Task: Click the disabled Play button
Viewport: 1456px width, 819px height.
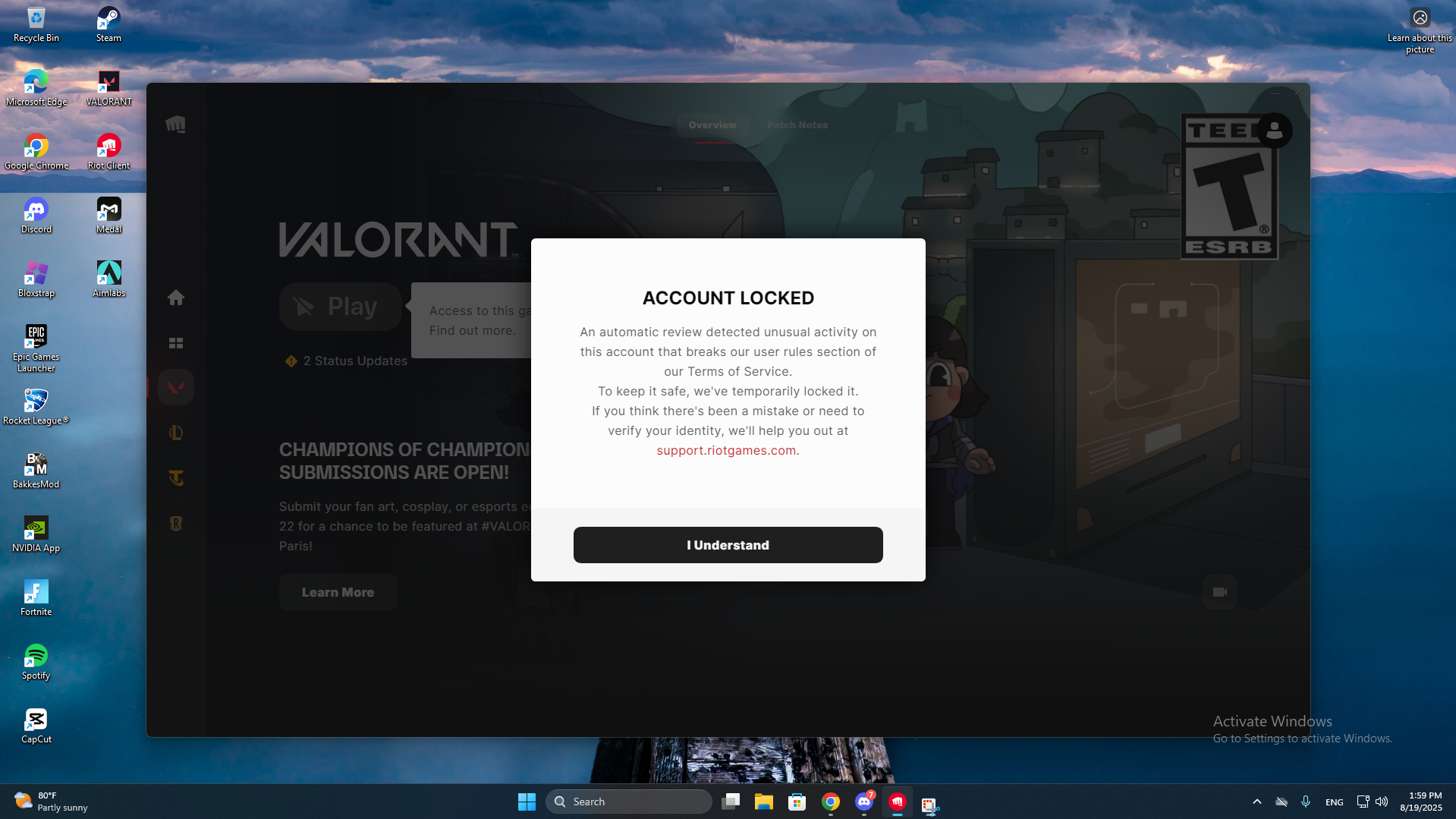Action: tap(341, 307)
